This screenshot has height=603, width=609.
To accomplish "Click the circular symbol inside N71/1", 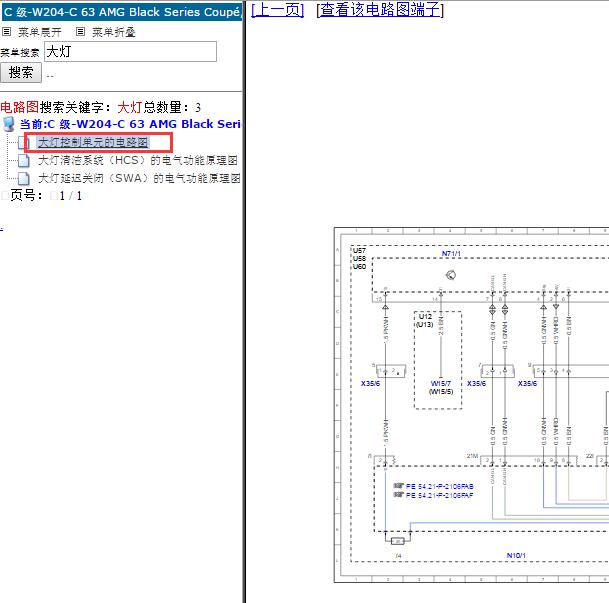I will coord(451,275).
